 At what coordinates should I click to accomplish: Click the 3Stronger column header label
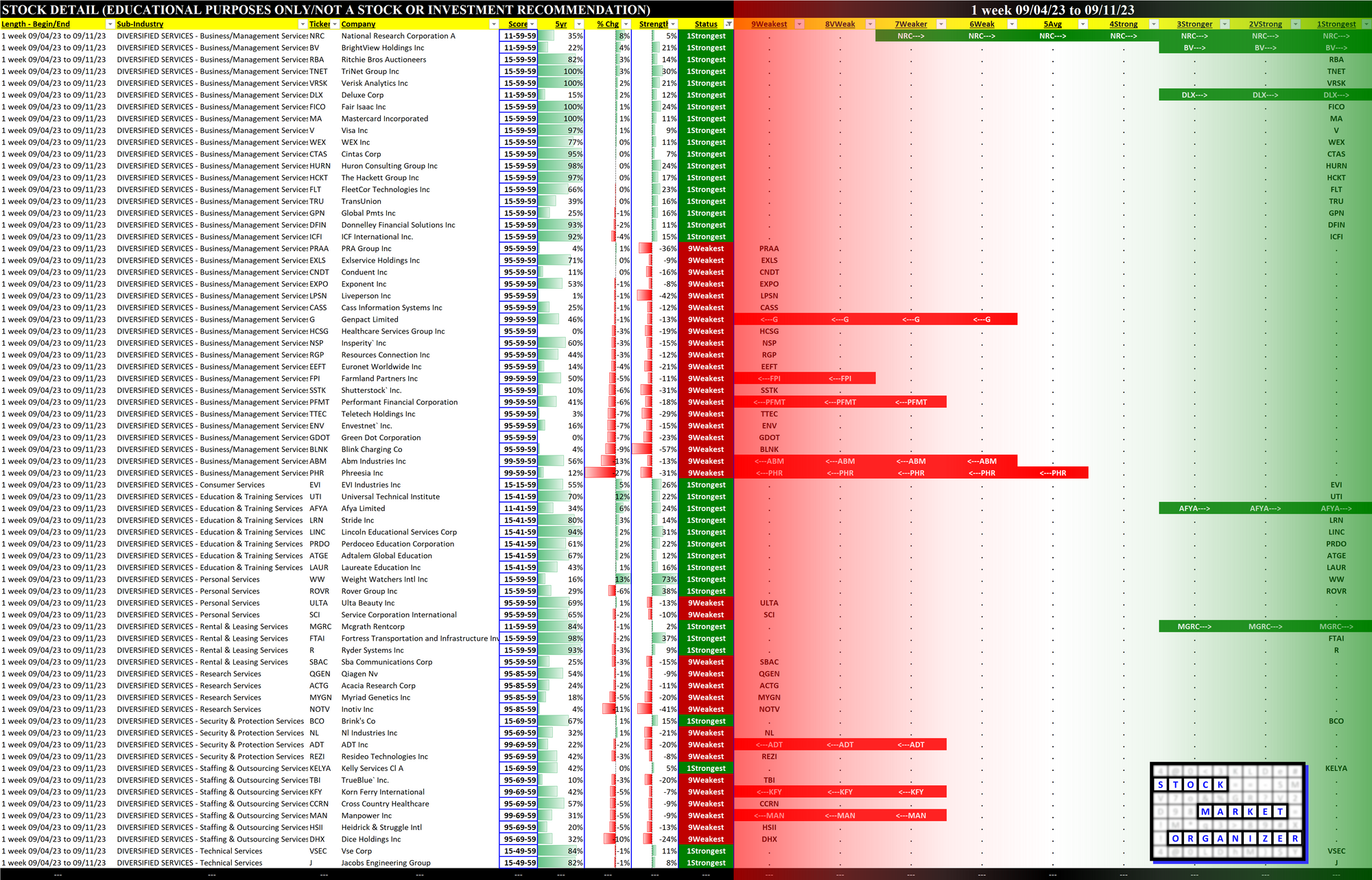(1194, 24)
